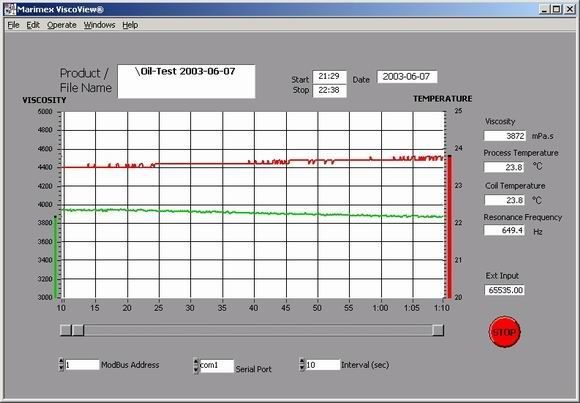Open the Edit menu
Image resolution: width=580 pixels, height=403 pixels.
pyautogui.click(x=33, y=25)
